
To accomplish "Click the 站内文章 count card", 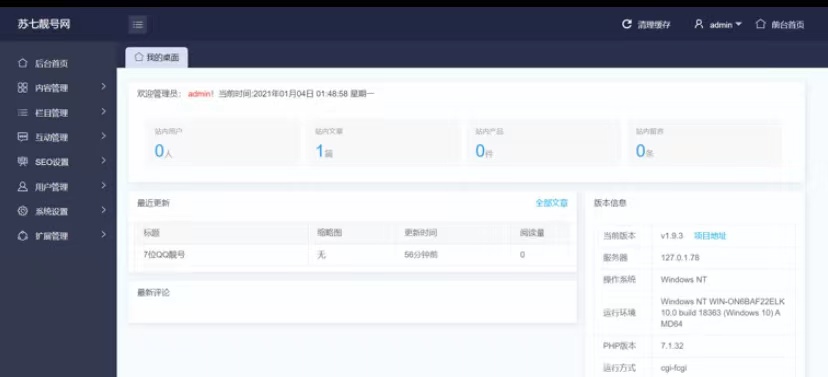I will point(383,144).
